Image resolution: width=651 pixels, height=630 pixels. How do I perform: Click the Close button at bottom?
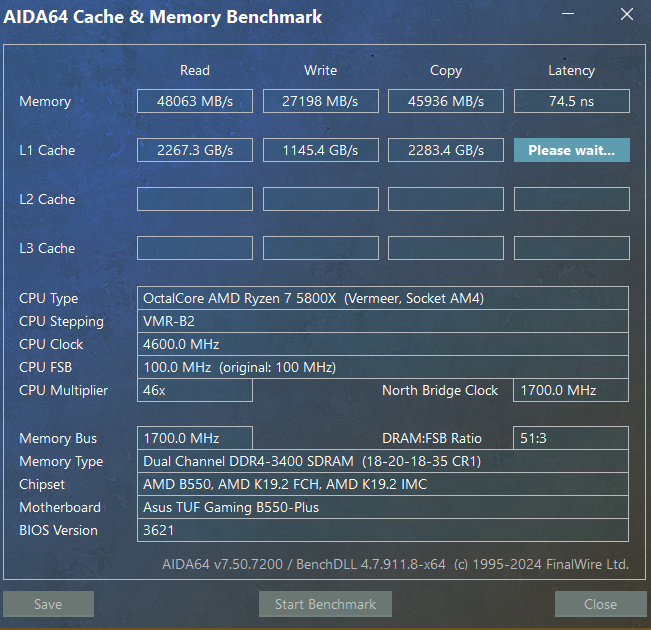click(x=600, y=604)
